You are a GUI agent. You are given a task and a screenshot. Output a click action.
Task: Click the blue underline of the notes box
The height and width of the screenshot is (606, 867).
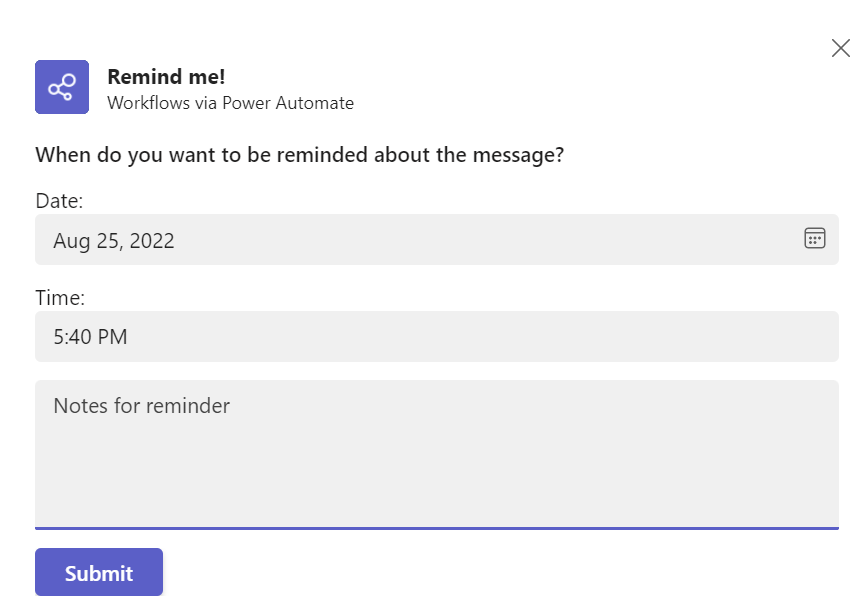(x=436, y=527)
